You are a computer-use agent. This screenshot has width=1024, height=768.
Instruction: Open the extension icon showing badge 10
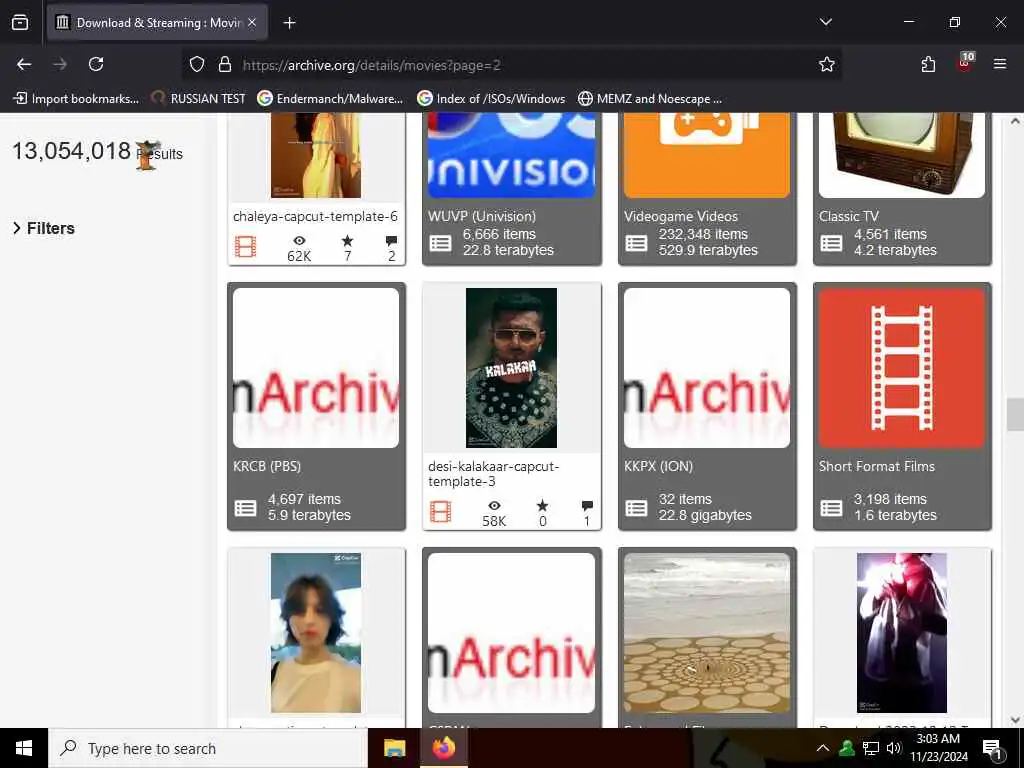tap(965, 63)
